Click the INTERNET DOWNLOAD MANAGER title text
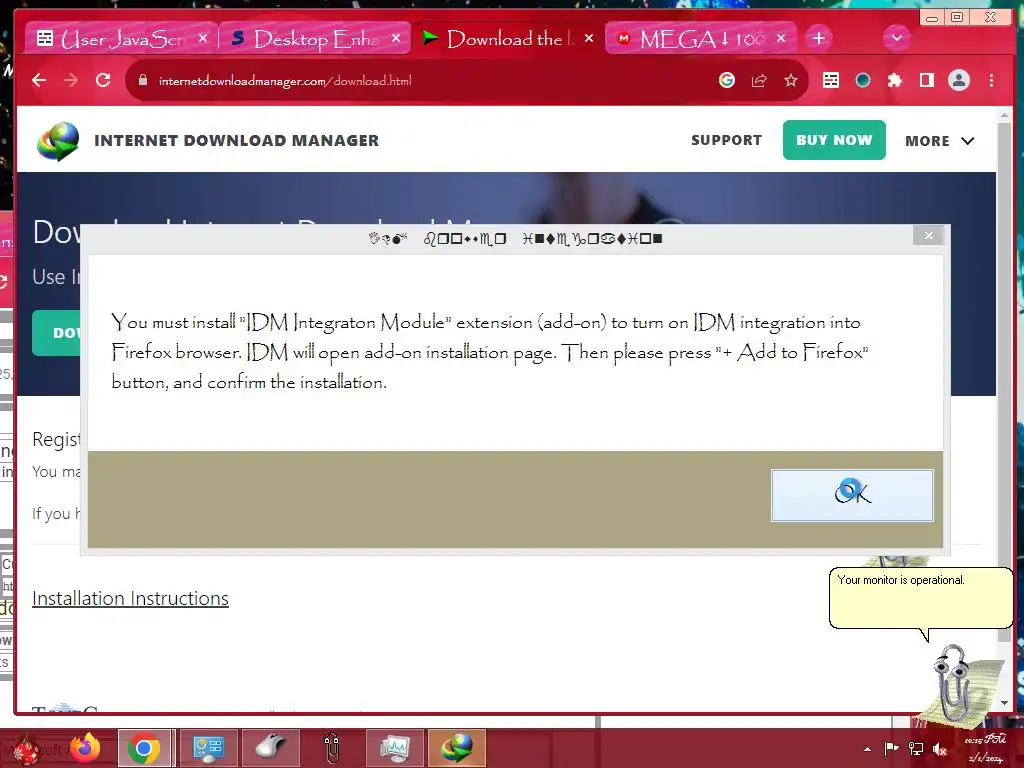The height and width of the screenshot is (768, 1024). pyautogui.click(x=236, y=140)
